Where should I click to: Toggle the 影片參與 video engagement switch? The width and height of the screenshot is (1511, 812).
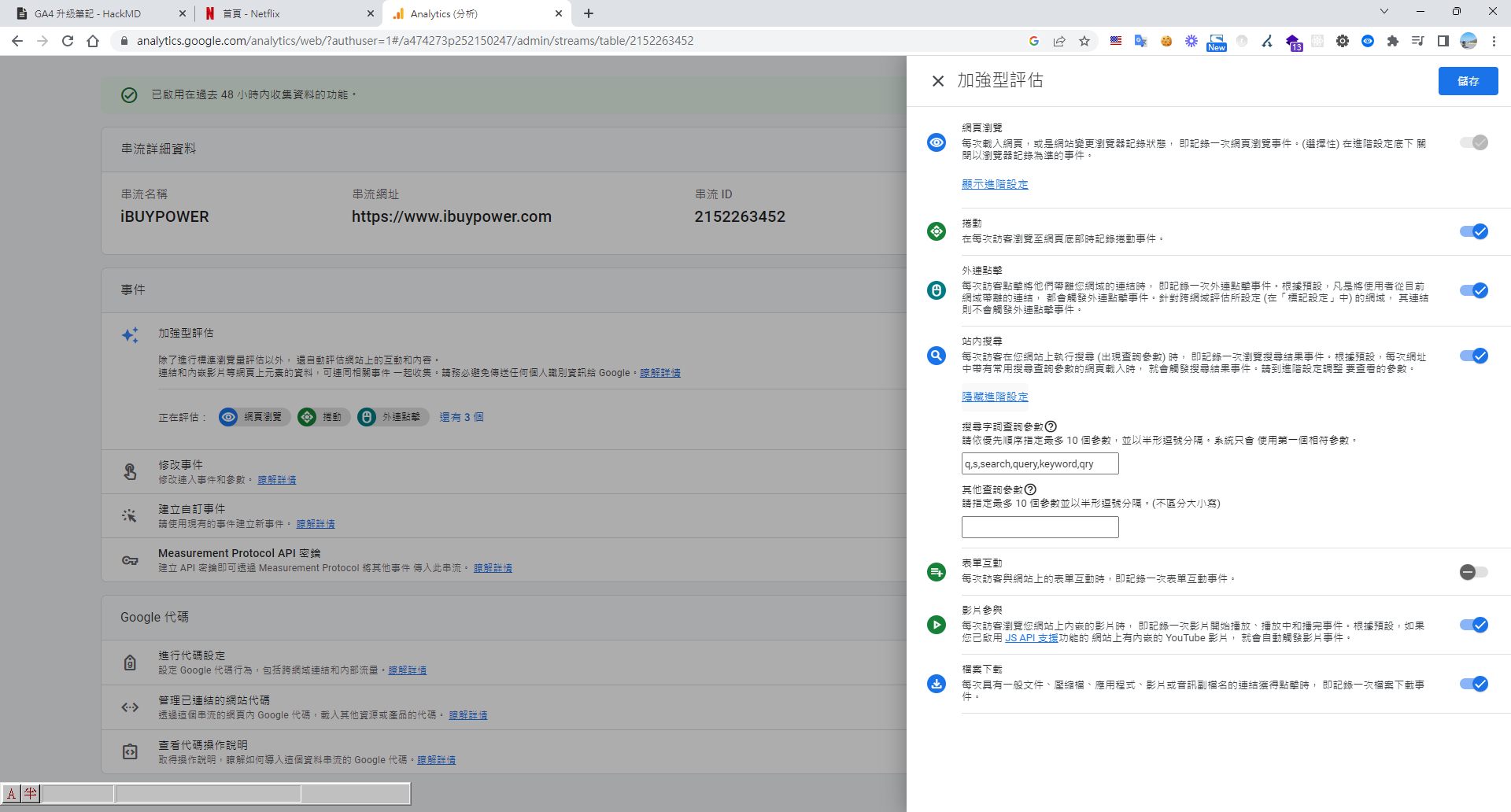tap(1473, 625)
